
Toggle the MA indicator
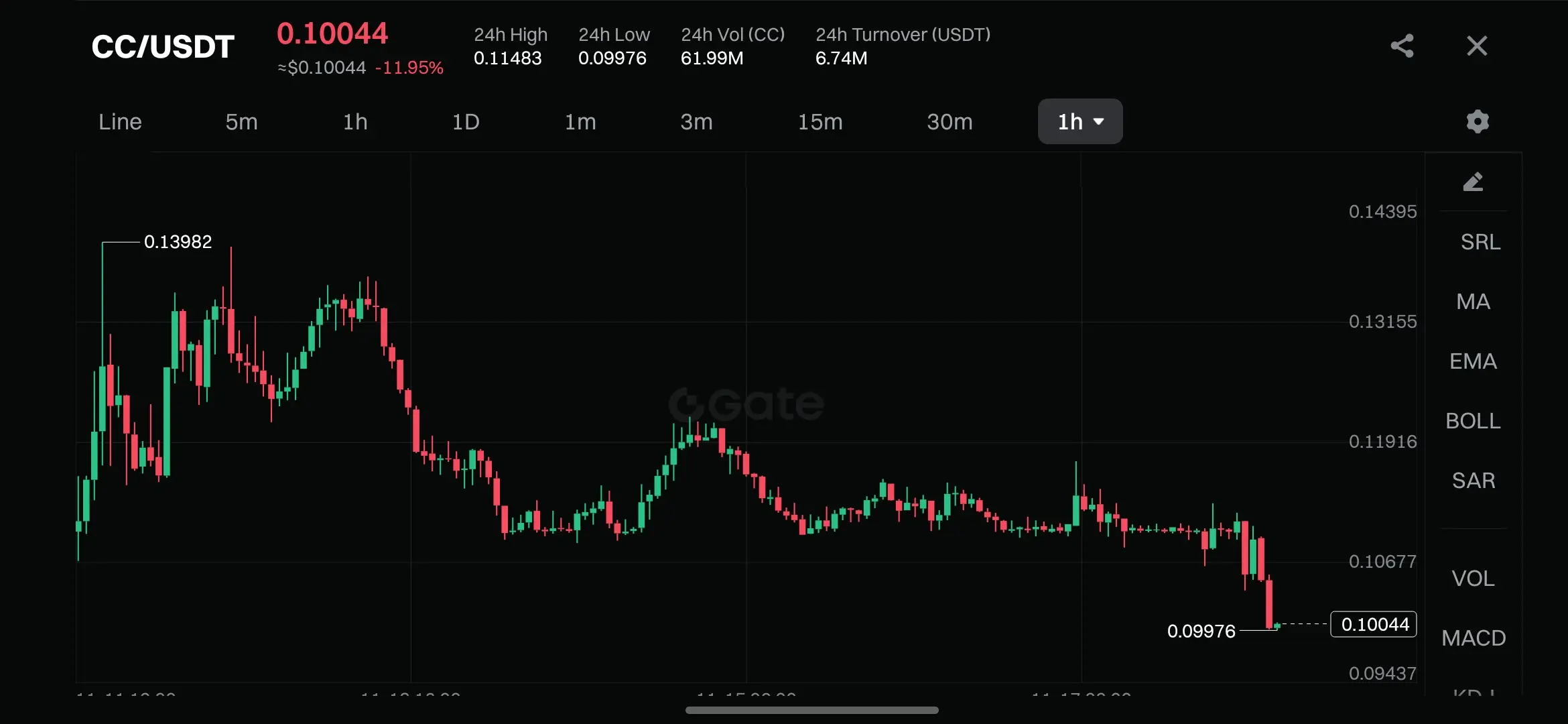[x=1473, y=301]
